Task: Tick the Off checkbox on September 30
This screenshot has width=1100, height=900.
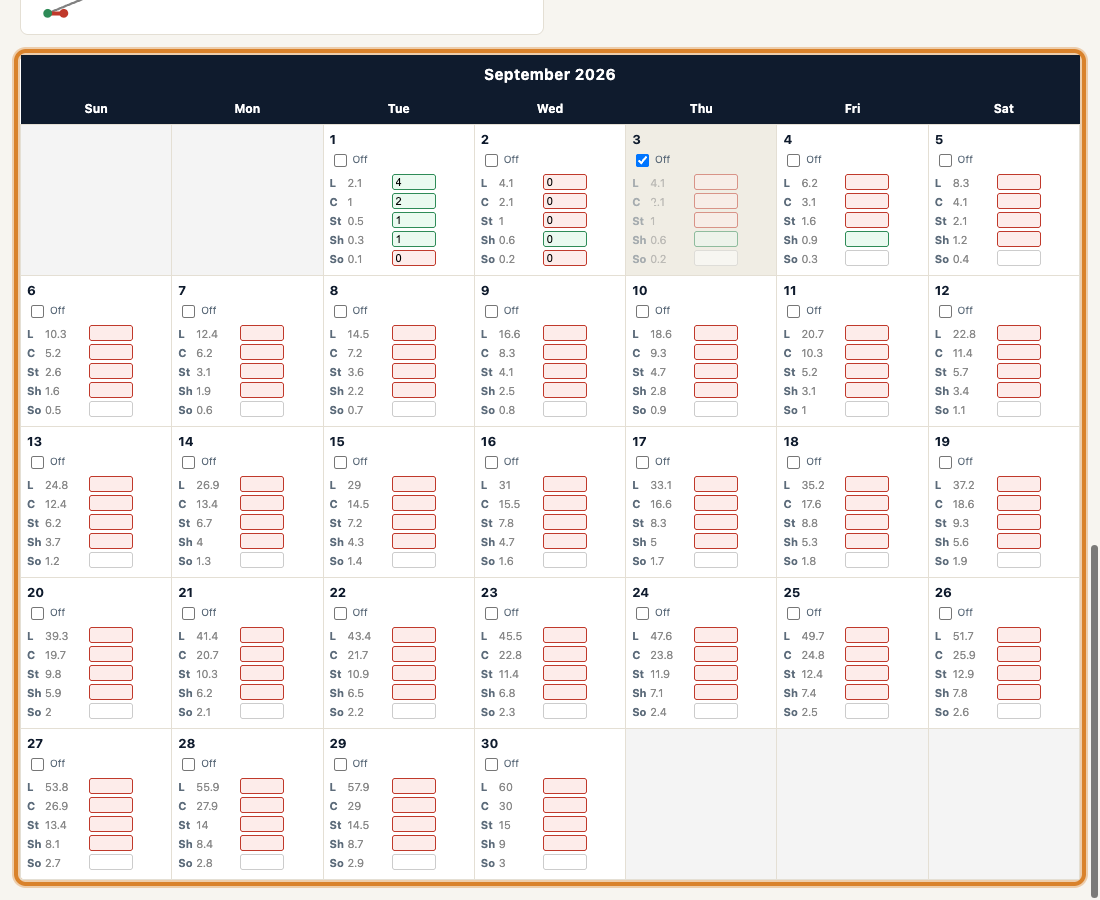Action: tap(492, 765)
